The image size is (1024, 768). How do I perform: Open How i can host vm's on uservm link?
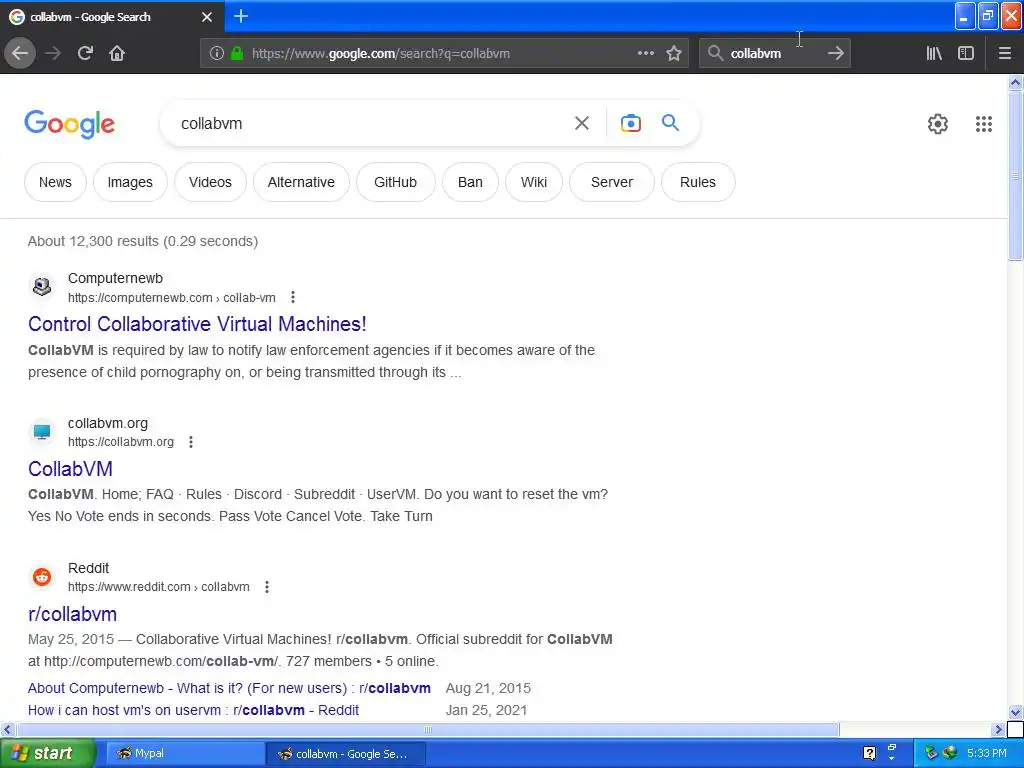point(193,710)
